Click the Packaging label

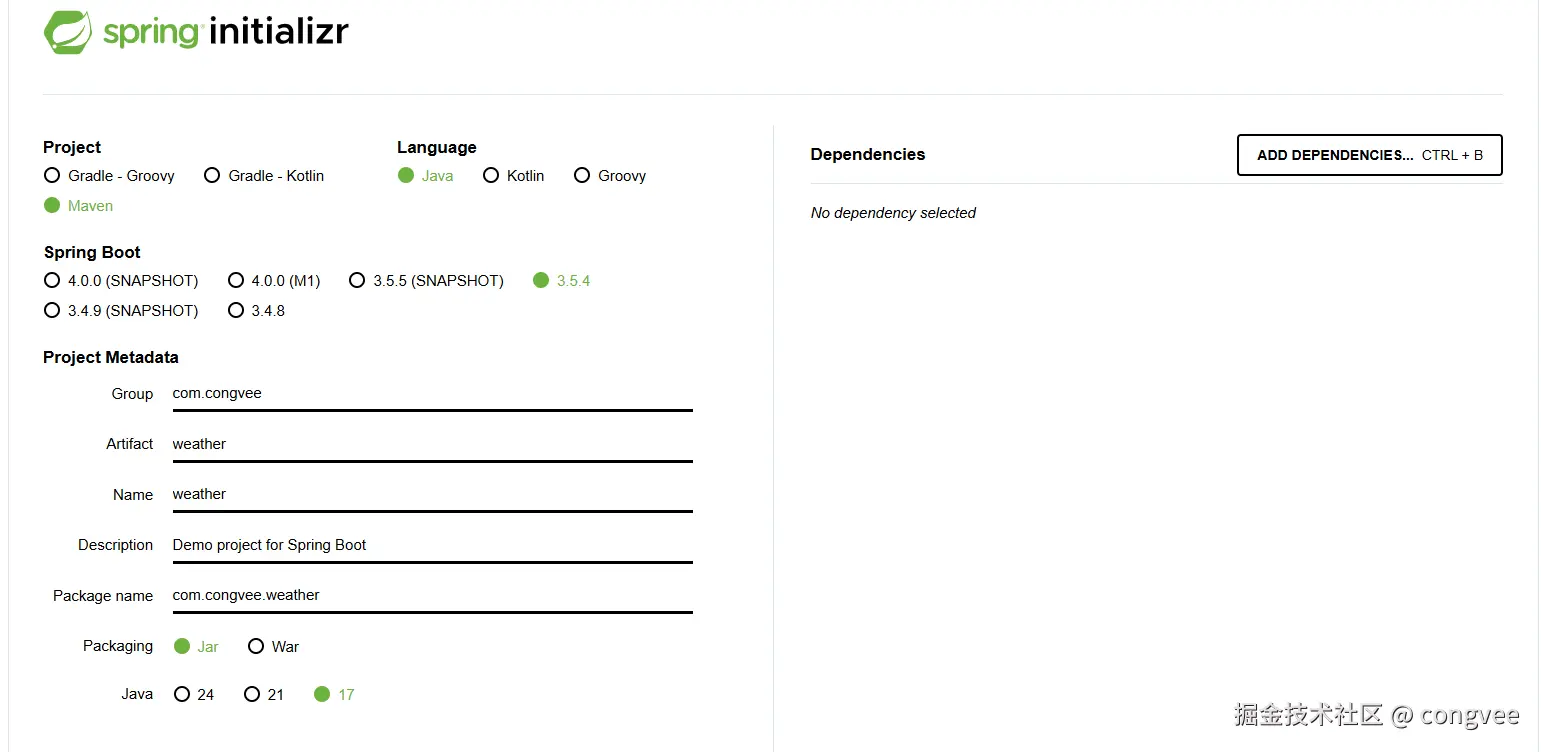pyautogui.click(x=118, y=646)
